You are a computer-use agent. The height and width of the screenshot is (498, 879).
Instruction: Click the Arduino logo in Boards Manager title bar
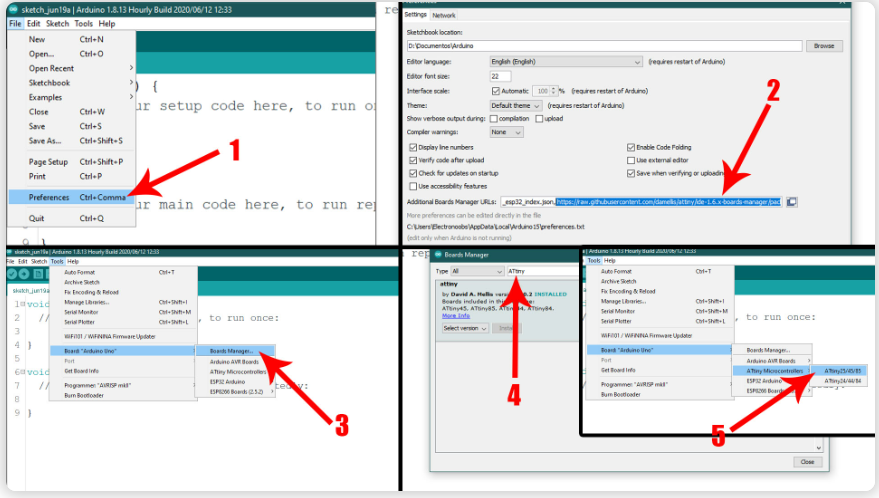[437, 255]
